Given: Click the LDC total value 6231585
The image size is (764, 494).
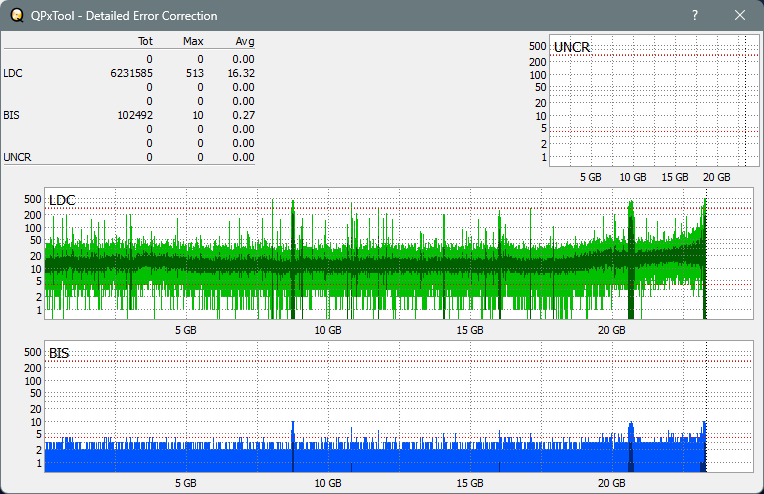Looking at the screenshot, I should click(x=132, y=73).
